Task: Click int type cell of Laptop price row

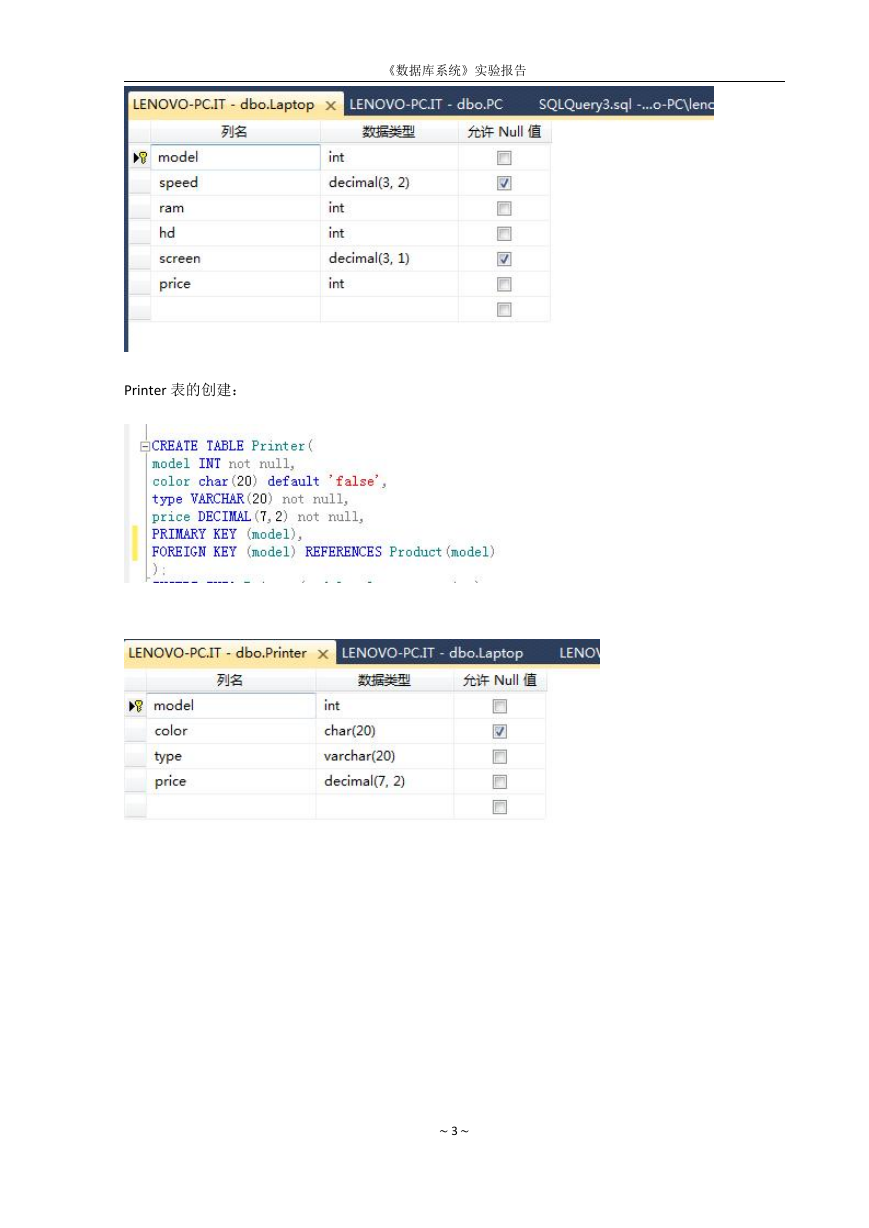Action: 389,284
